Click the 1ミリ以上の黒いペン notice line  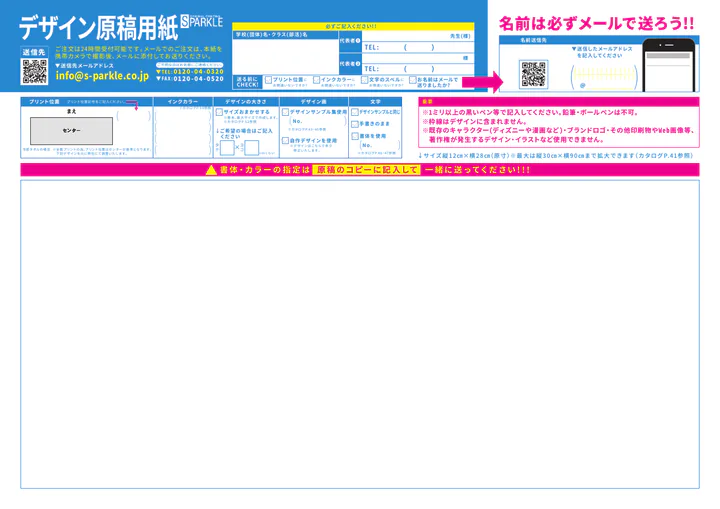click(530, 112)
